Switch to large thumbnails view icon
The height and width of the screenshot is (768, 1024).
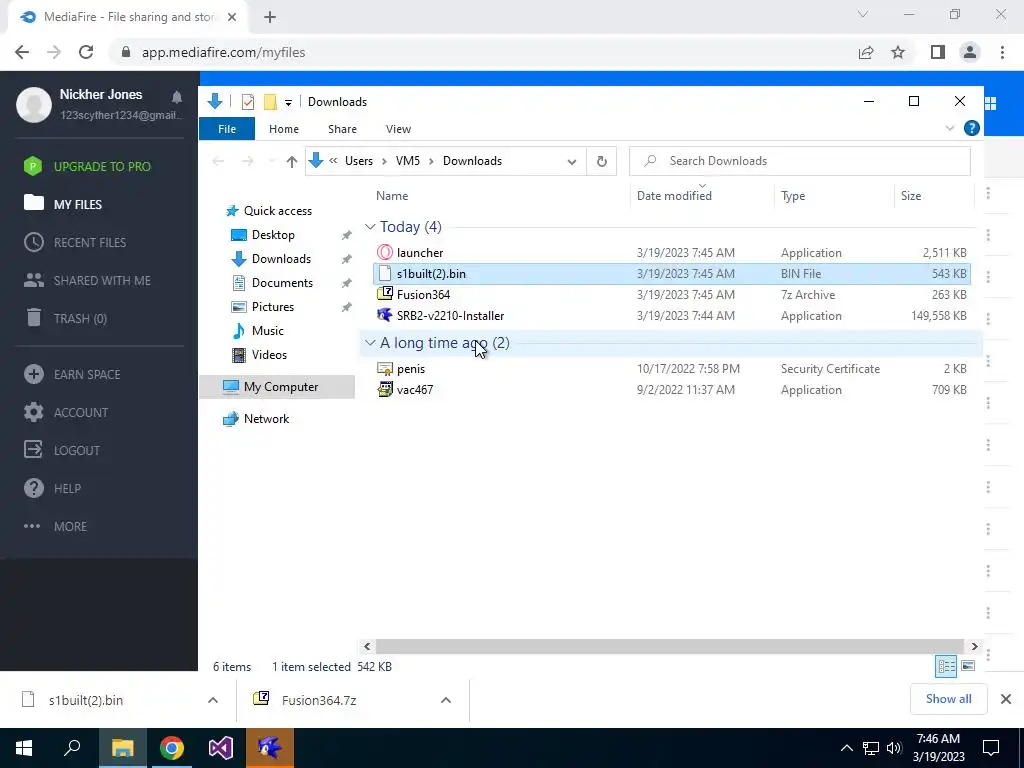pos(968,666)
